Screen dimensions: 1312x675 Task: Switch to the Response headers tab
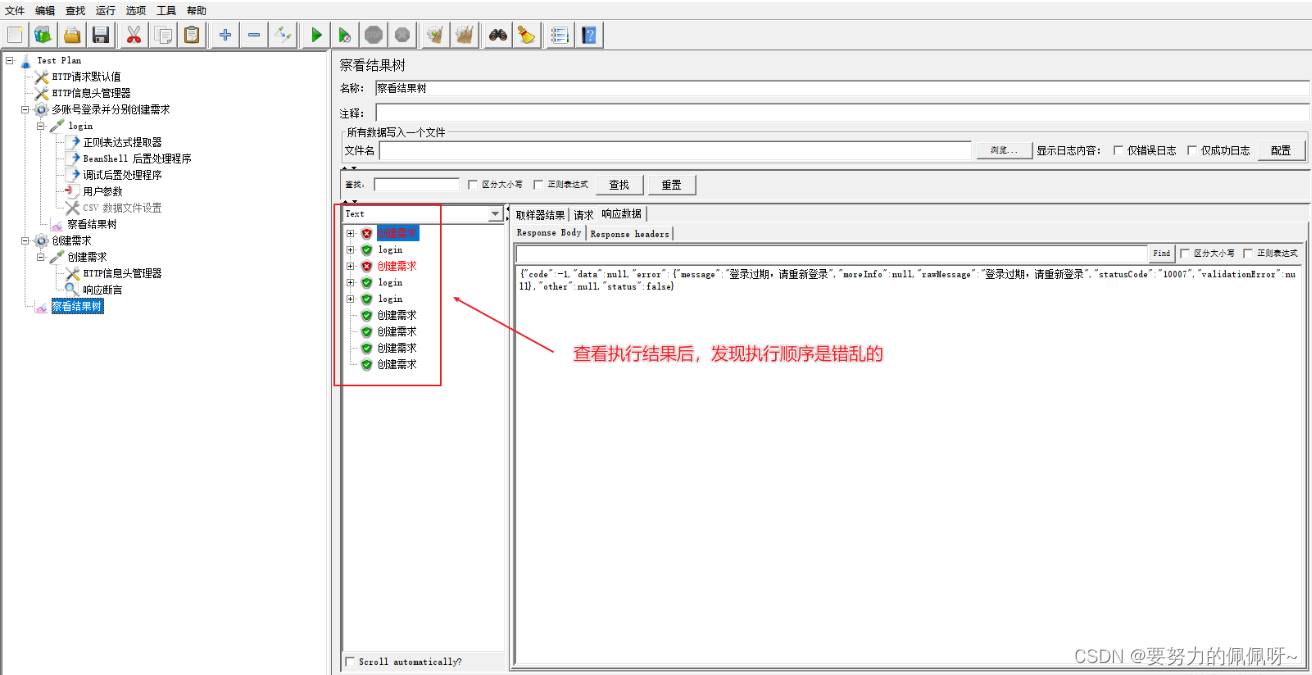click(629, 233)
